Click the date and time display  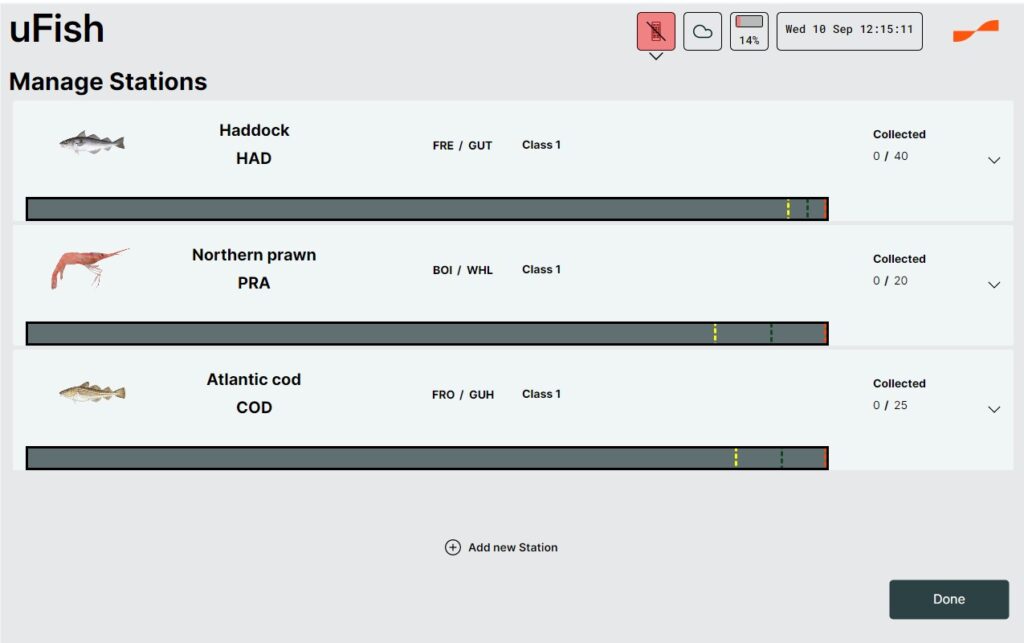pos(849,30)
